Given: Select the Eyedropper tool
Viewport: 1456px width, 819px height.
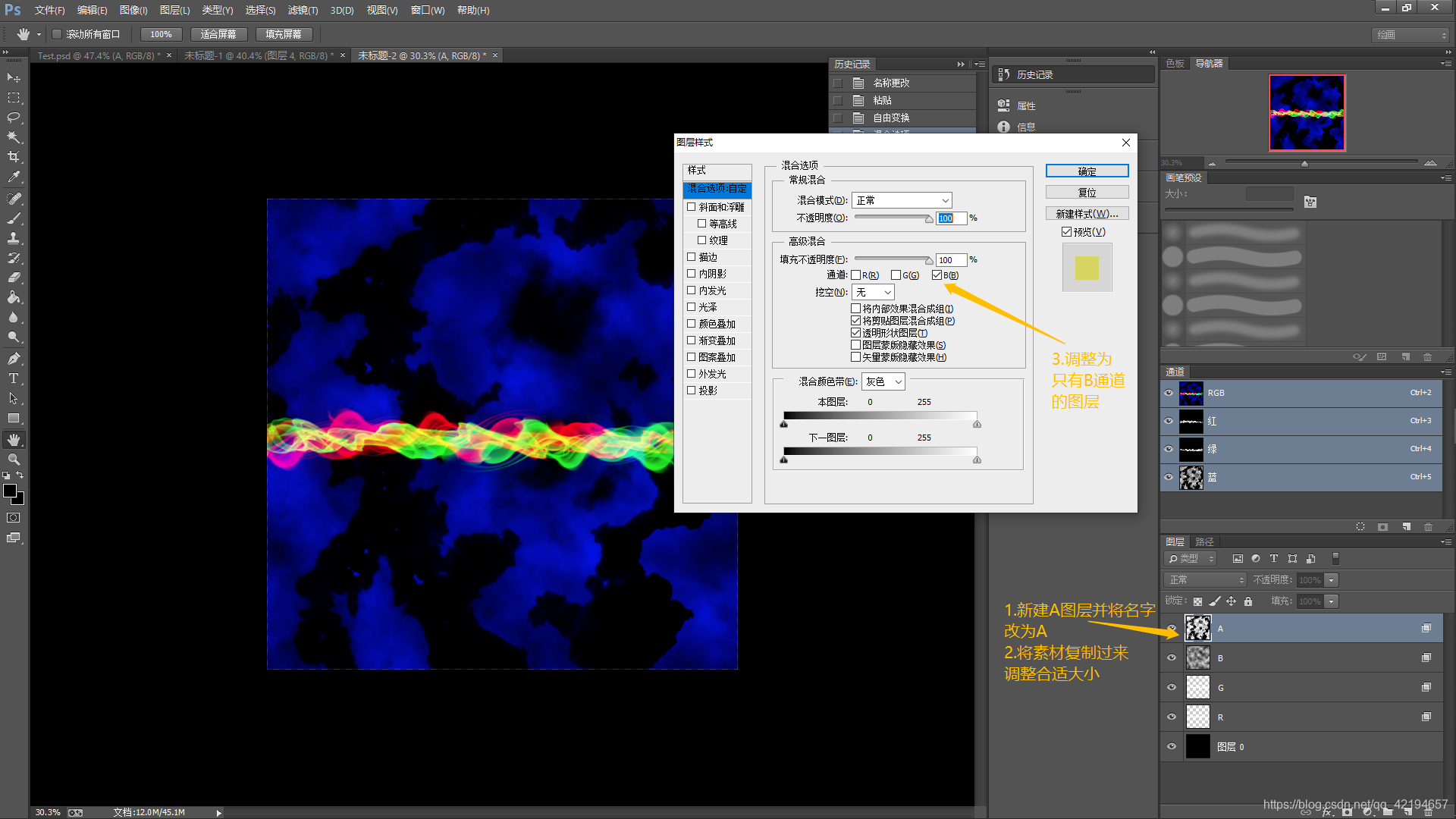Looking at the screenshot, I should pos(14,177).
